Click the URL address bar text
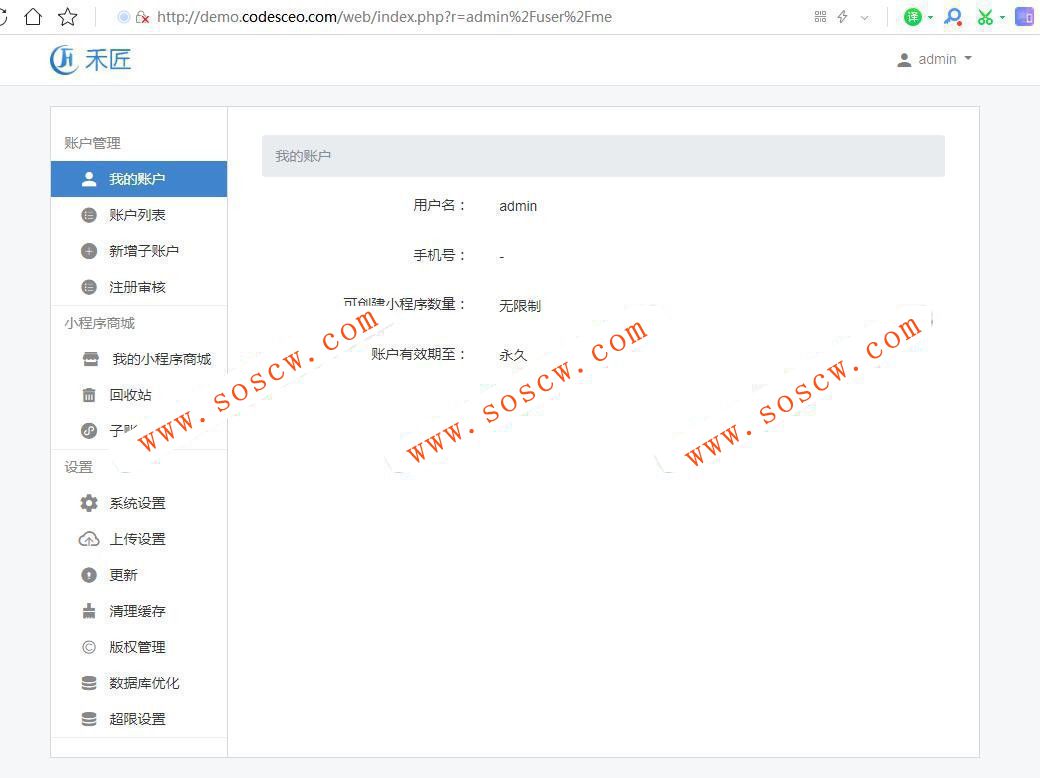 click(x=385, y=17)
